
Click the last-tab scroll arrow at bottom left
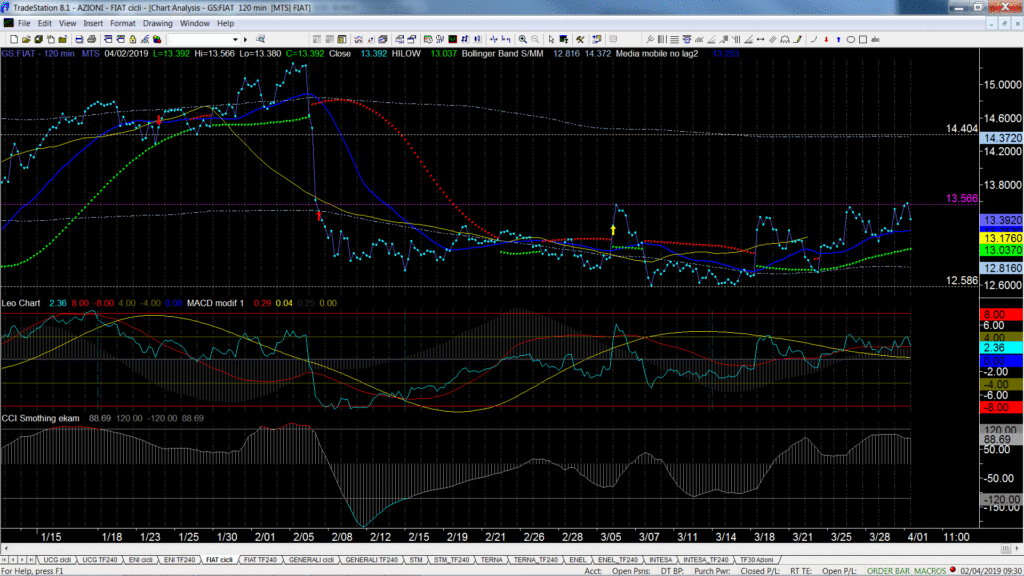31,560
